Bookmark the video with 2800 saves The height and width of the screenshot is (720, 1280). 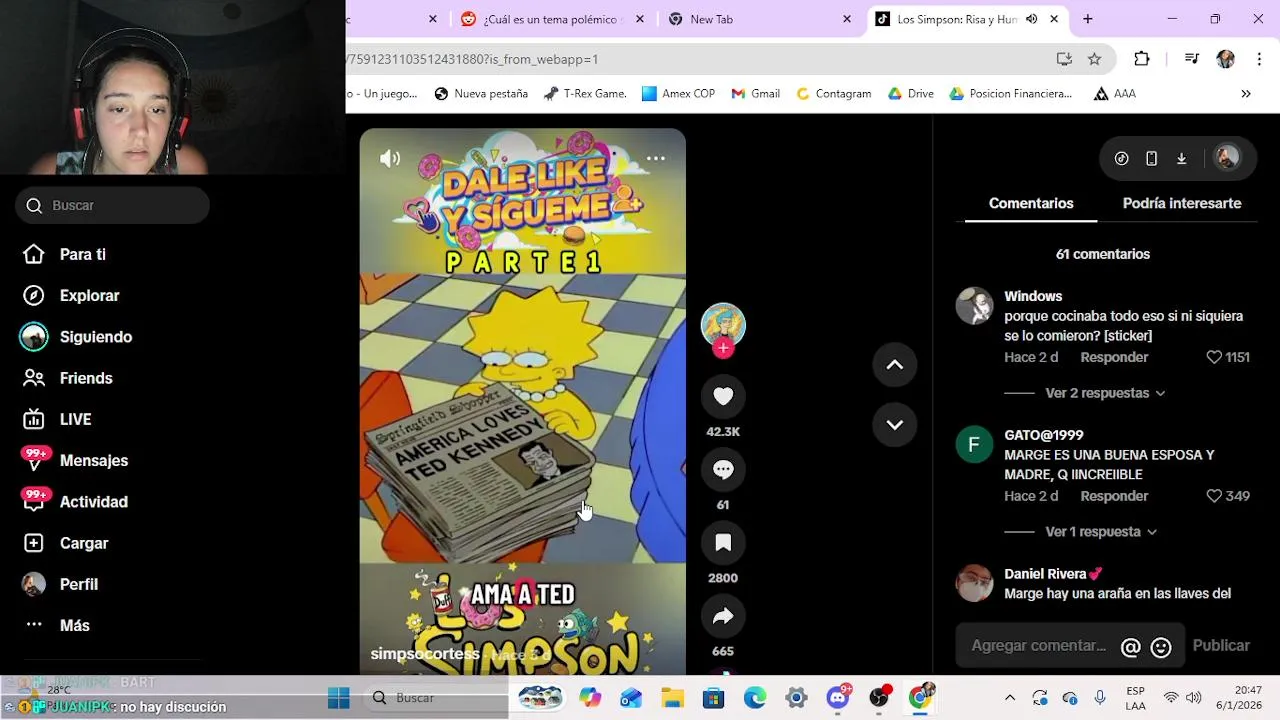pos(723,542)
